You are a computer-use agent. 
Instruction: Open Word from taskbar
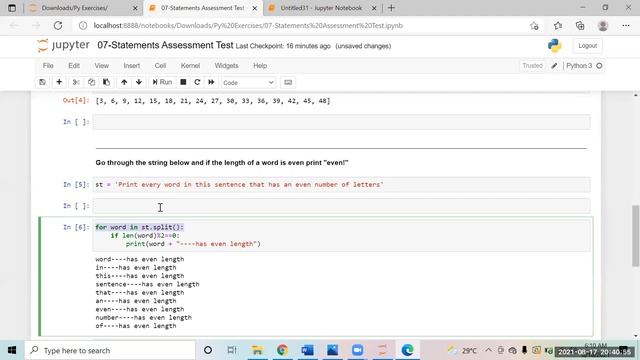[307, 350]
